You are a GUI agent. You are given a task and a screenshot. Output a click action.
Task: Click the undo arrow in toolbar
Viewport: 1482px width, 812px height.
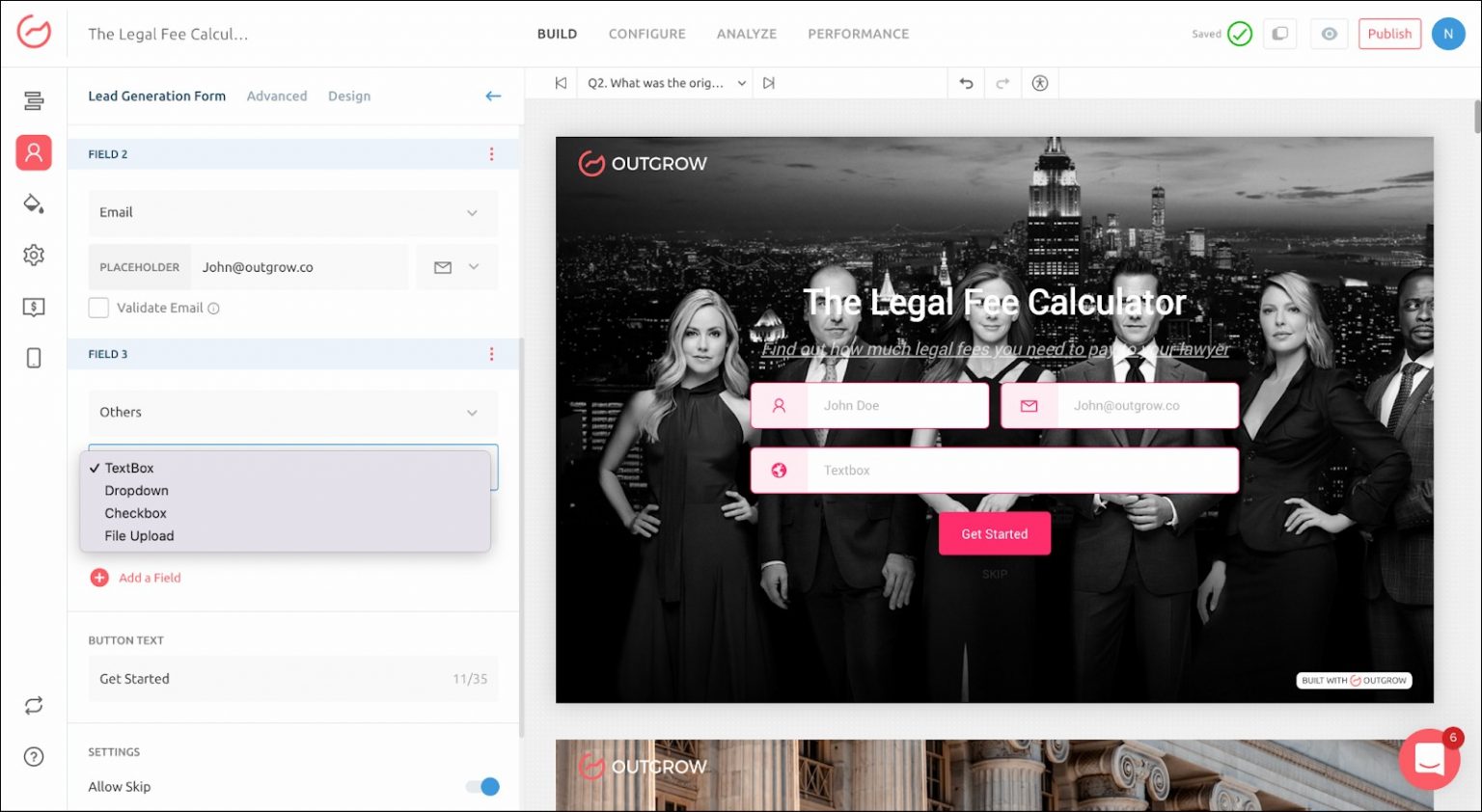(966, 83)
